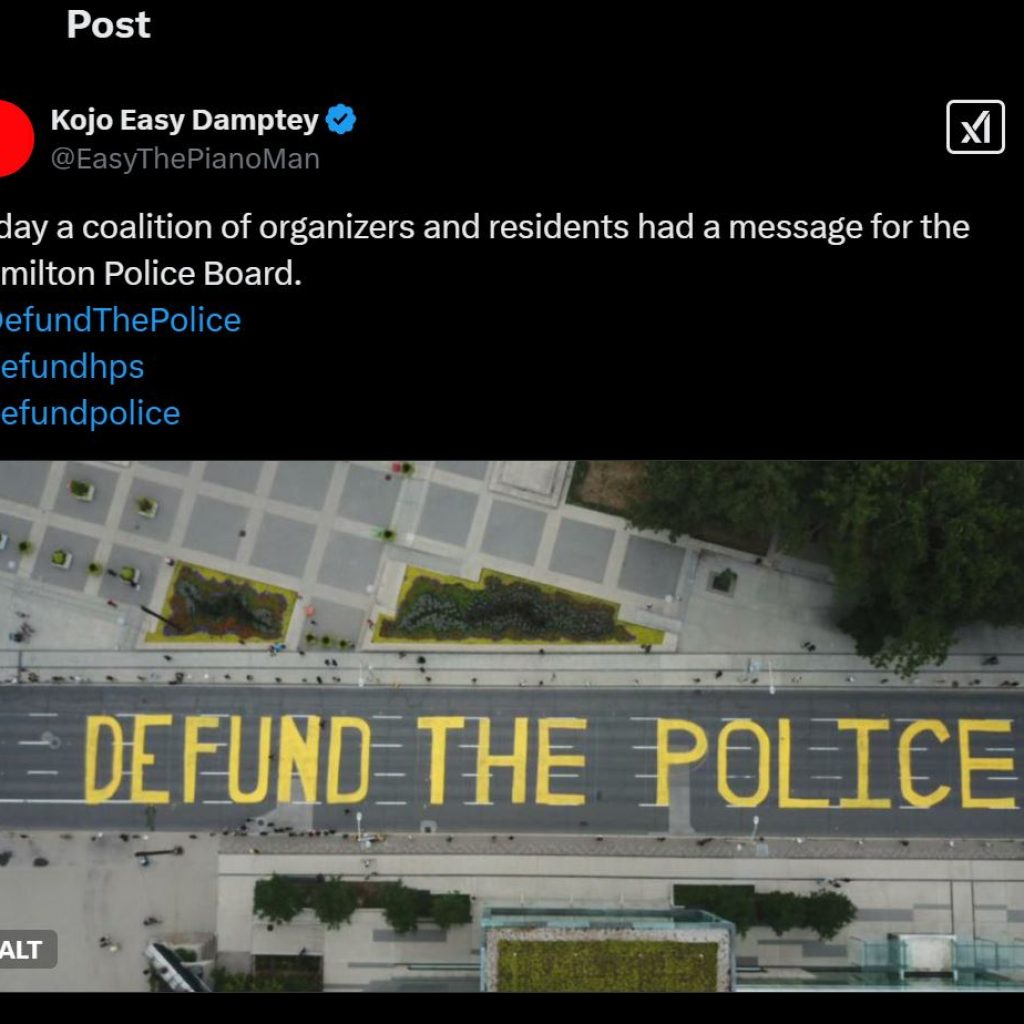Click the 'Police Board.' text line
Viewport: 1024px width, 1024px height.
151,274
